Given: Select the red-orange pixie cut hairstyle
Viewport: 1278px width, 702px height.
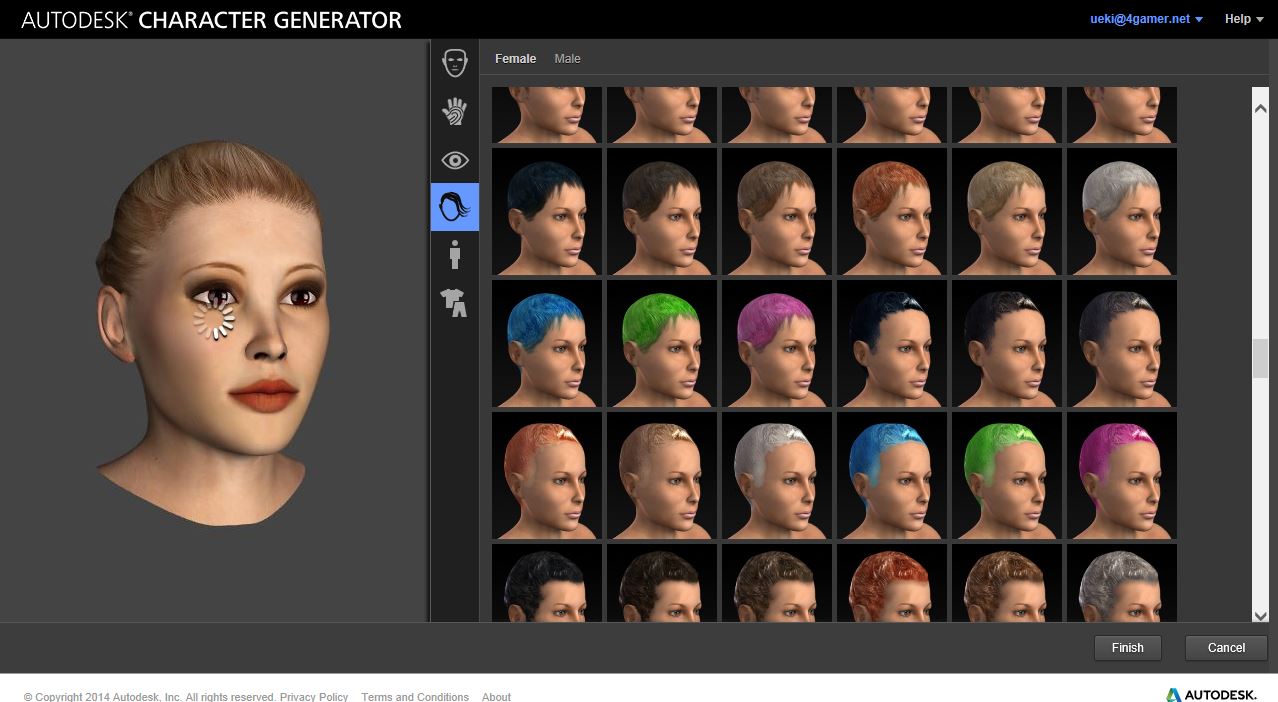Looking at the screenshot, I should (x=892, y=212).
